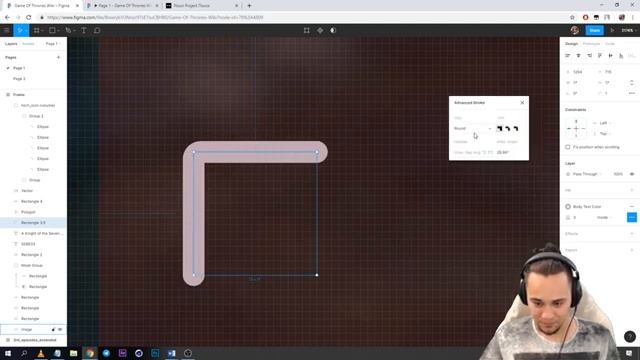The image size is (640, 360).
Task: Switch to the Prototype tab
Action: (591, 44)
